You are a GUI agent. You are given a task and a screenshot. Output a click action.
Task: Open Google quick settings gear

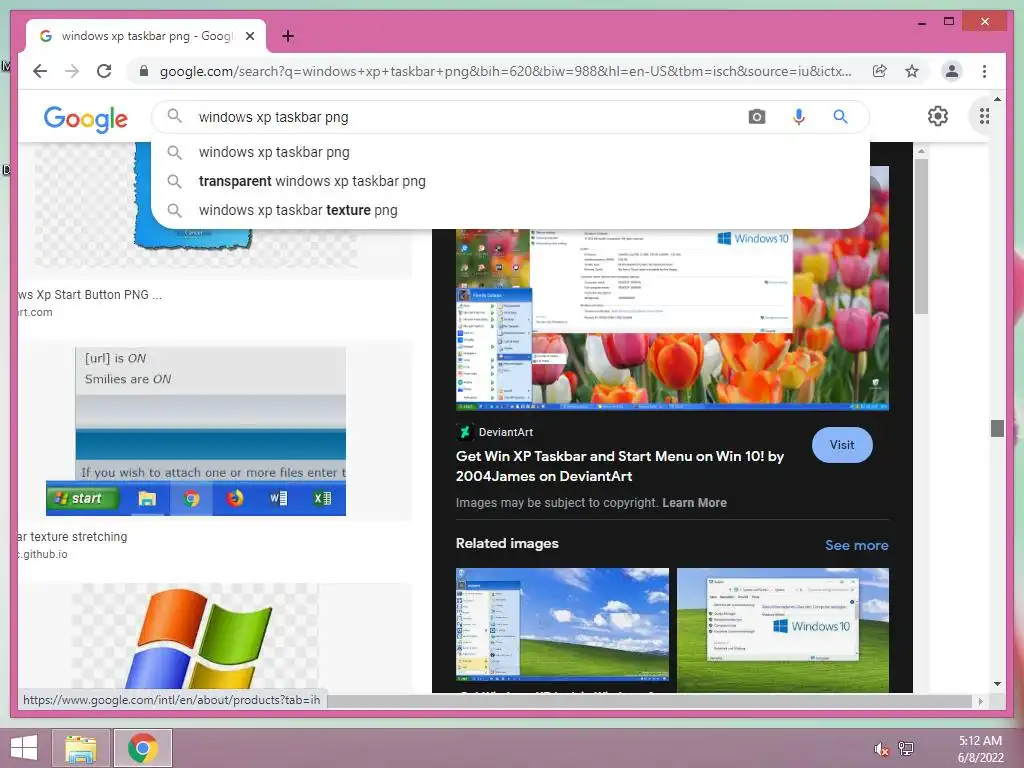(x=938, y=116)
